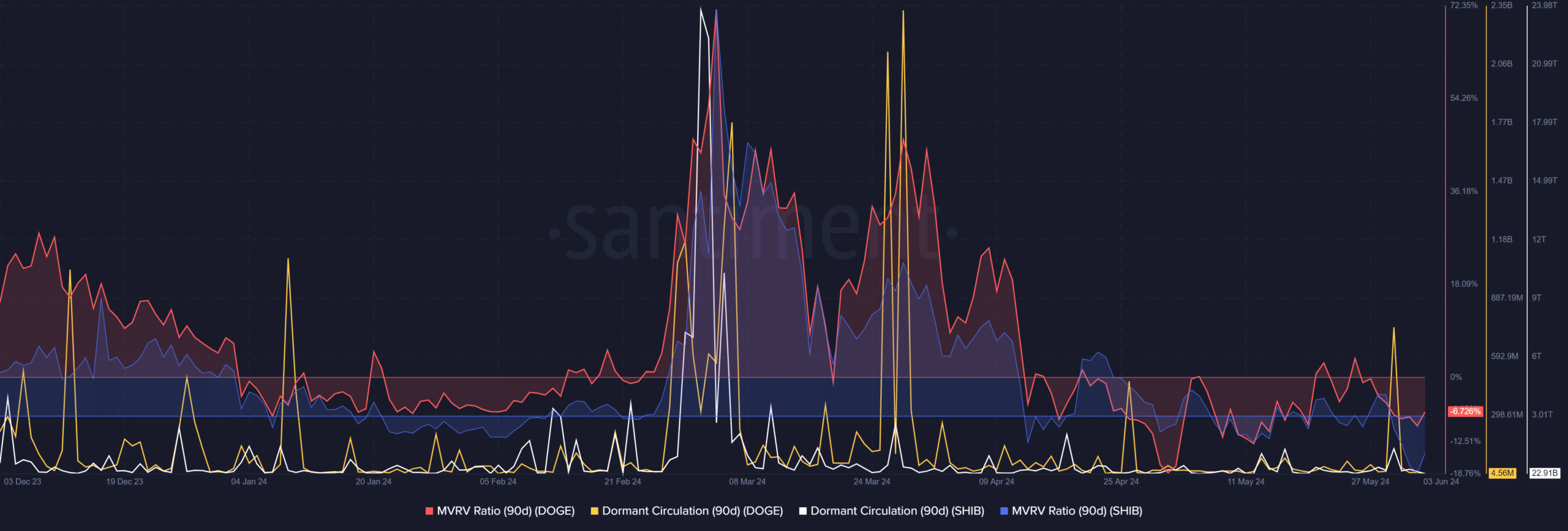This screenshot has height=531, width=1568.
Task: Click the -12.51% axis value
Action: click(1465, 441)
